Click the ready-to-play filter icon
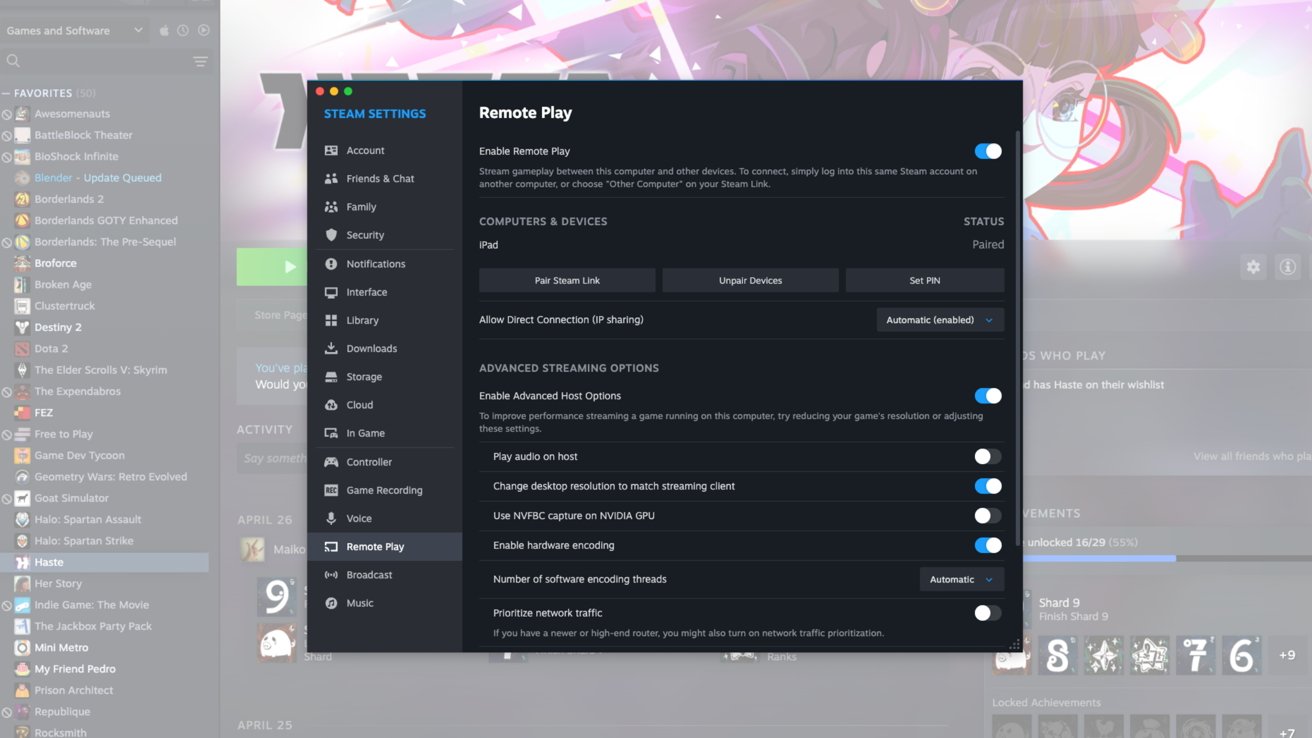 203,30
